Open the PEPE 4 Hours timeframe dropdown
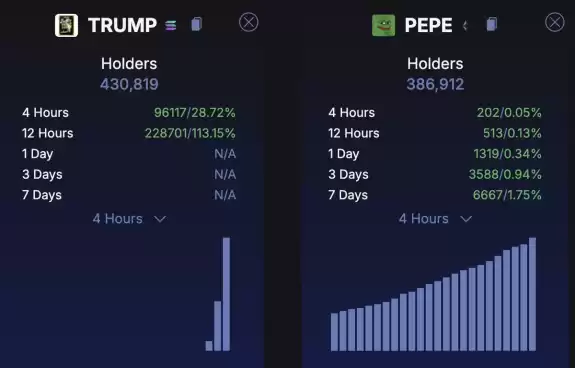Screen dimensions: 575x368 tap(435, 219)
